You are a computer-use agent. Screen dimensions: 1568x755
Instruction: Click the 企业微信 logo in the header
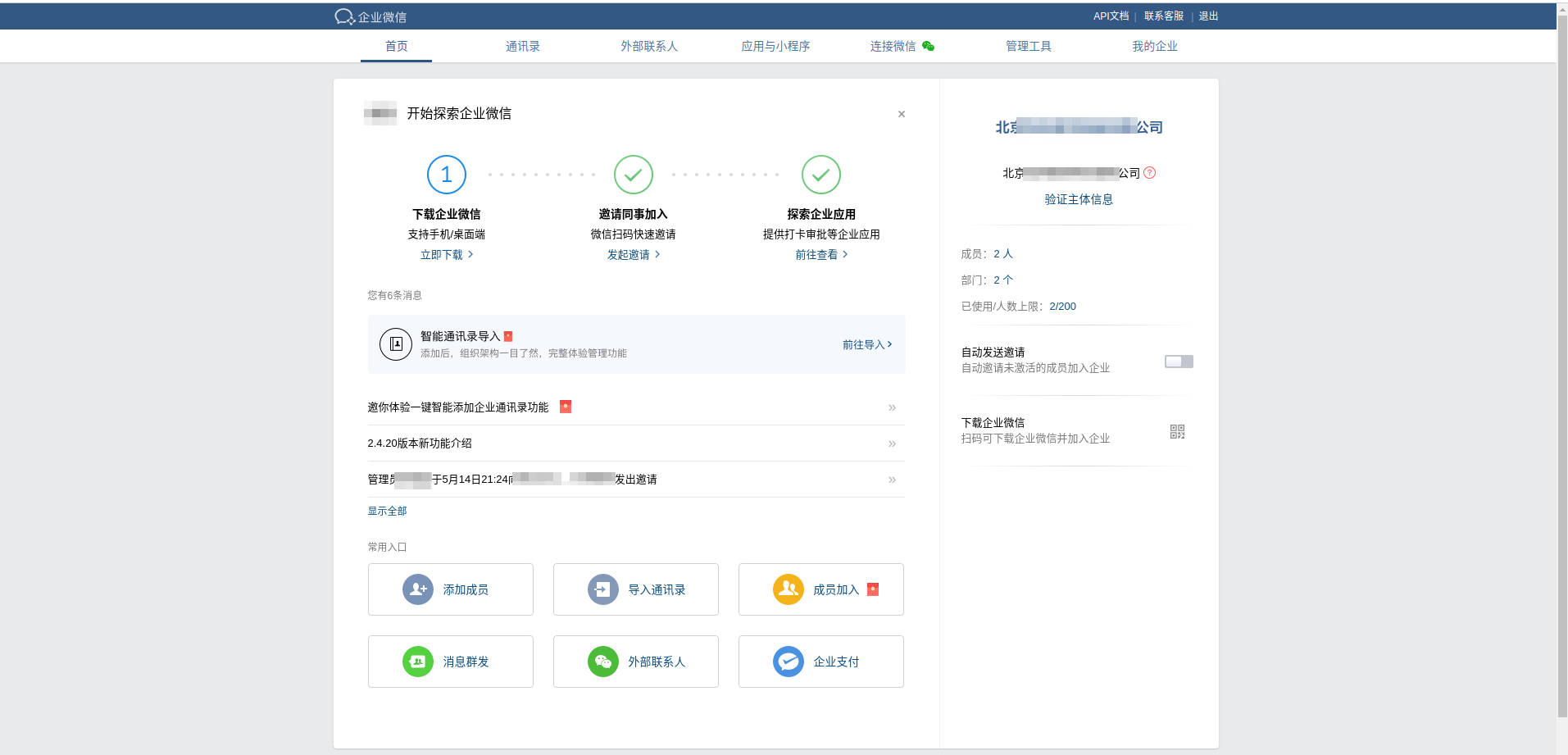[370, 16]
